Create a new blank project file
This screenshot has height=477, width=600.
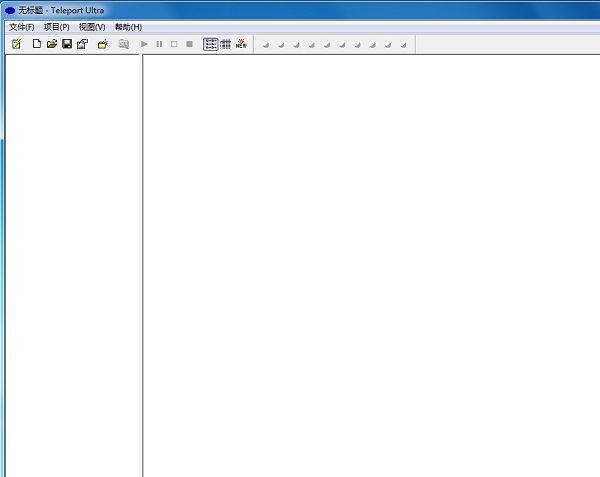tap(37, 44)
